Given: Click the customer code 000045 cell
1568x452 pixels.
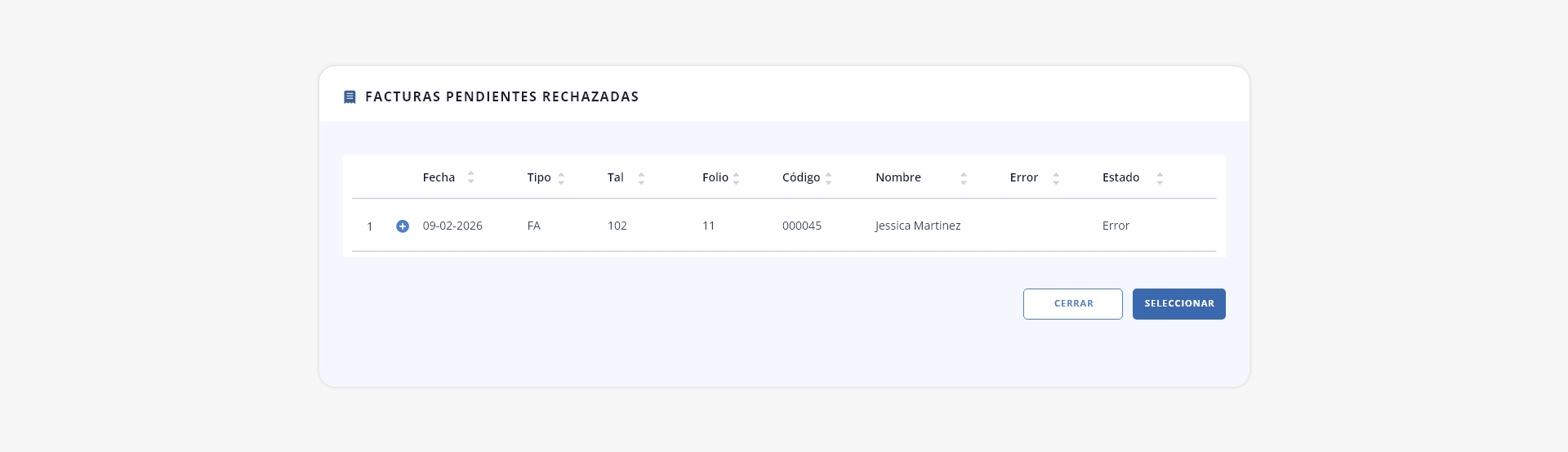Looking at the screenshot, I should coord(802,226).
